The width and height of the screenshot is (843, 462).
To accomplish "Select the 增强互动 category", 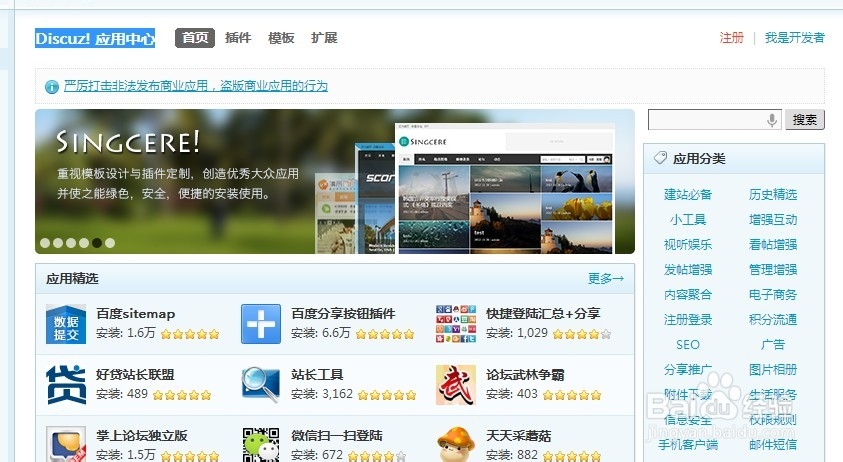I will pyautogui.click(x=773, y=219).
